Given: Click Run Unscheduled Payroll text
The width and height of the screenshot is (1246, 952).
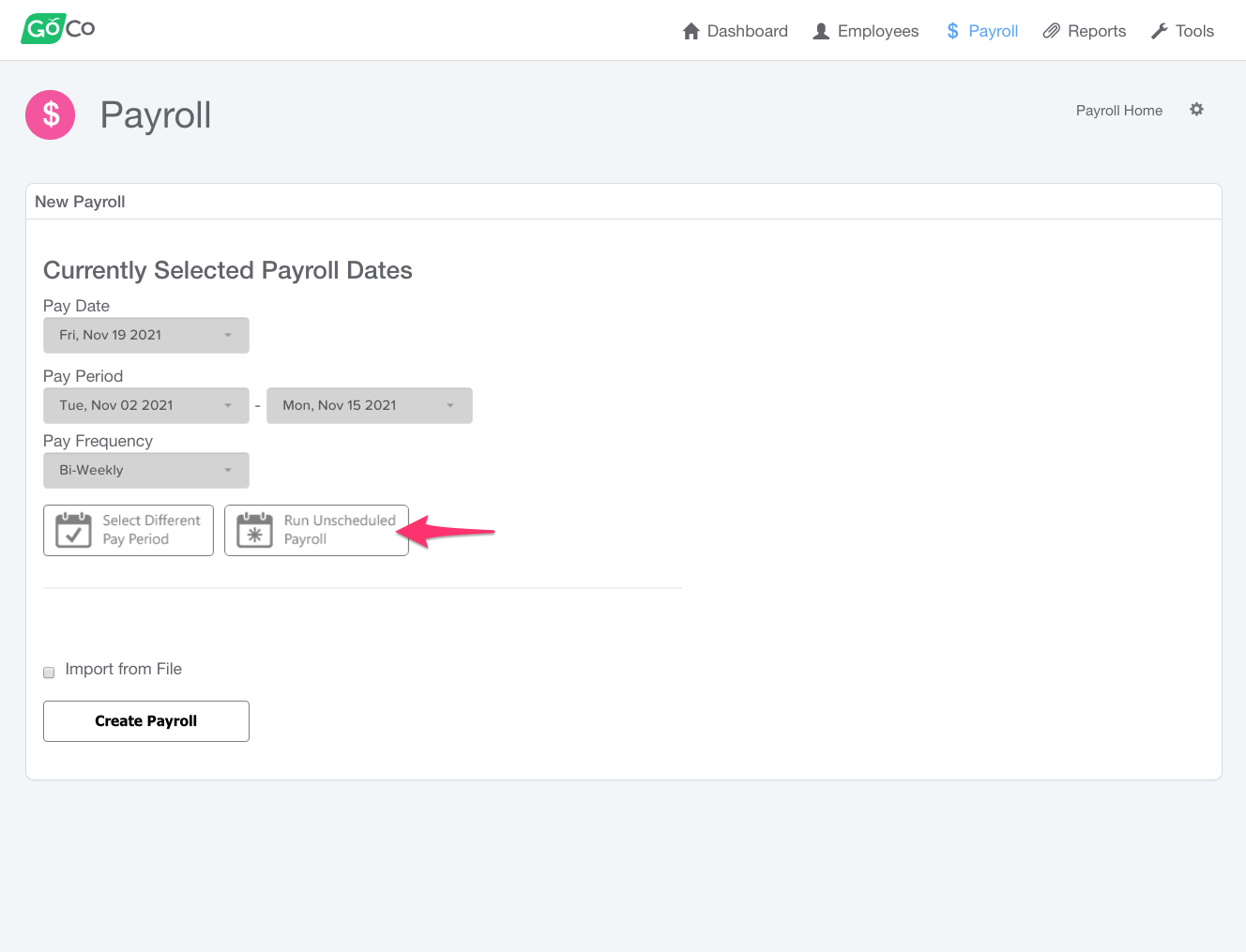Looking at the screenshot, I should pos(340,530).
